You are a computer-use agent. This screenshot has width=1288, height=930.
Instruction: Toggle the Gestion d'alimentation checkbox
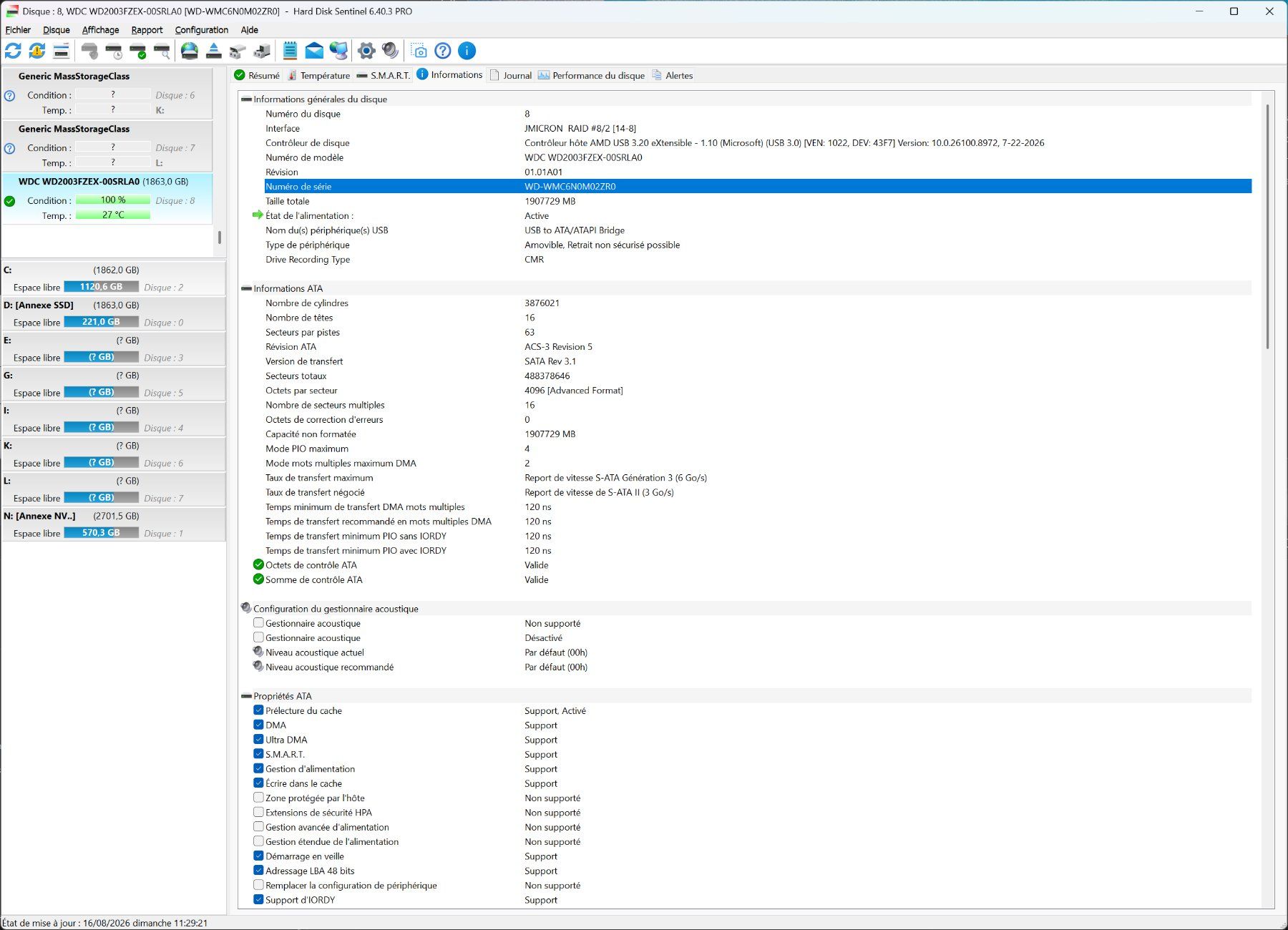pos(258,768)
